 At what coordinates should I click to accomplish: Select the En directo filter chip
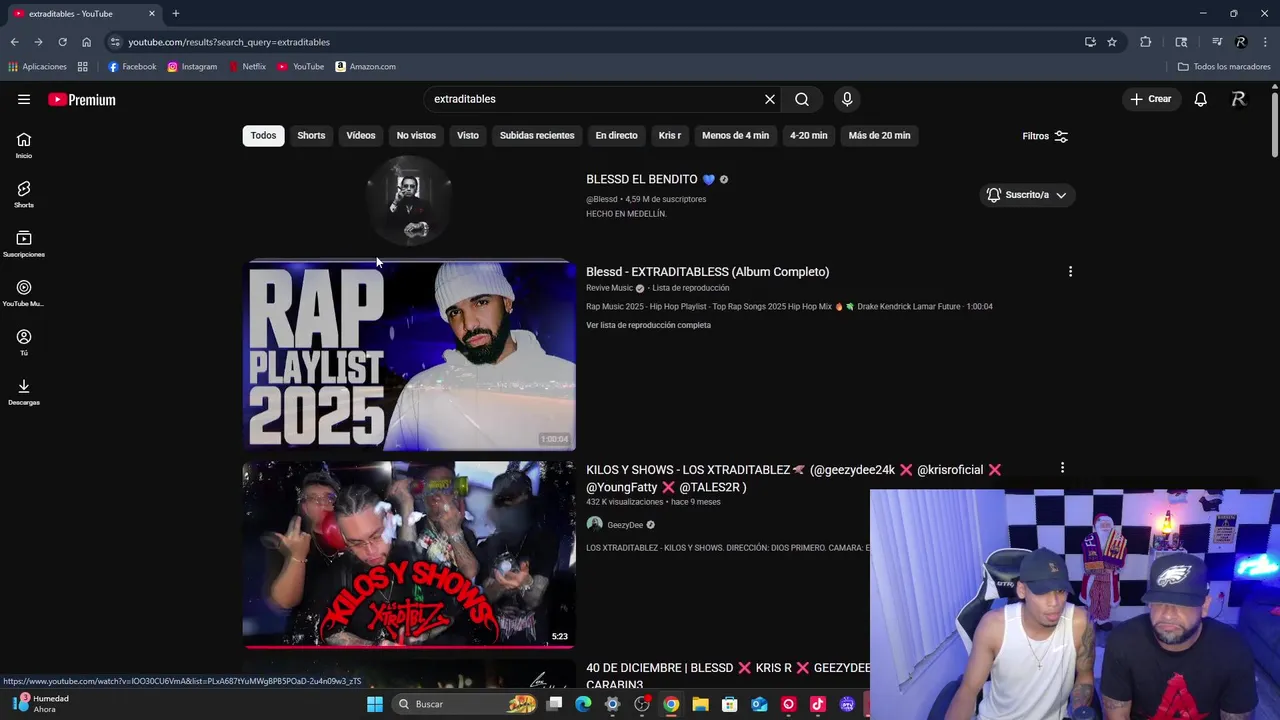tap(616, 136)
